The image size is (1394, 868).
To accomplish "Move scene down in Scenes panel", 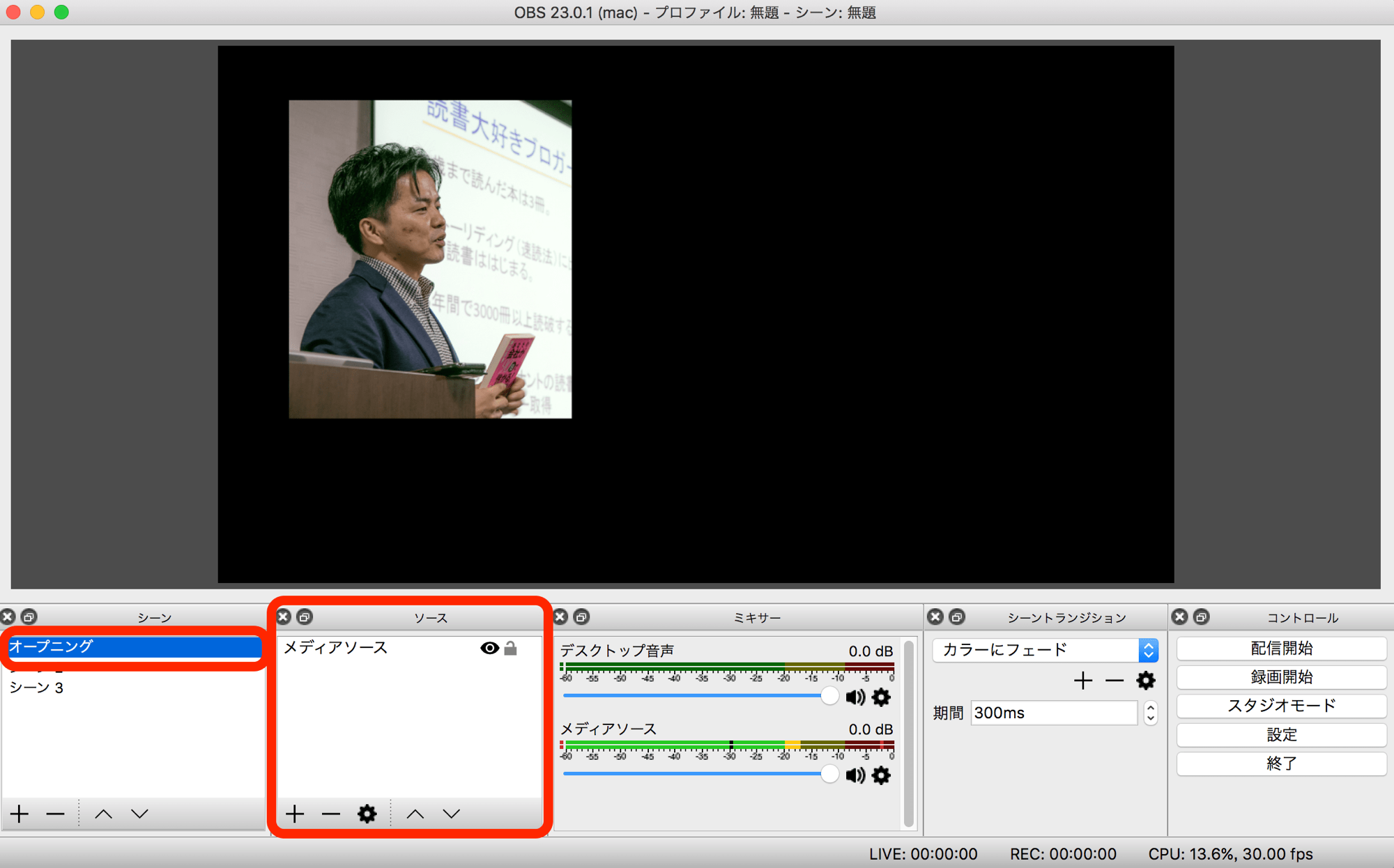I will click(x=139, y=814).
